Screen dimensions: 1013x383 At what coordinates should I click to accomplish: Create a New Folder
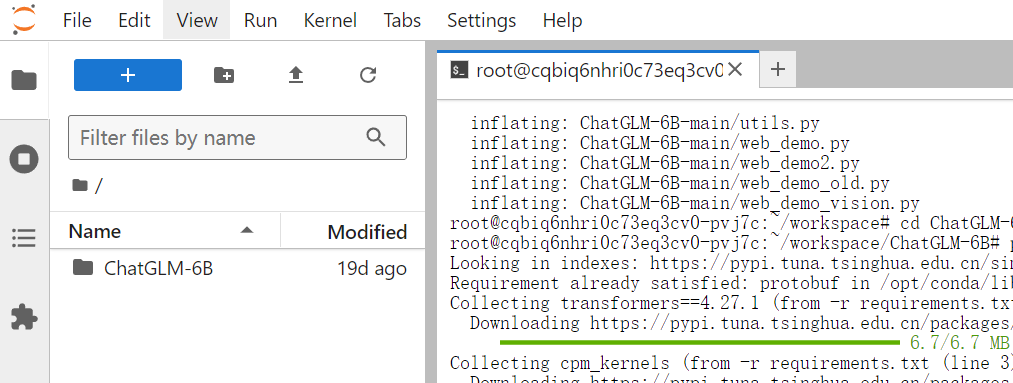(x=224, y=76)
